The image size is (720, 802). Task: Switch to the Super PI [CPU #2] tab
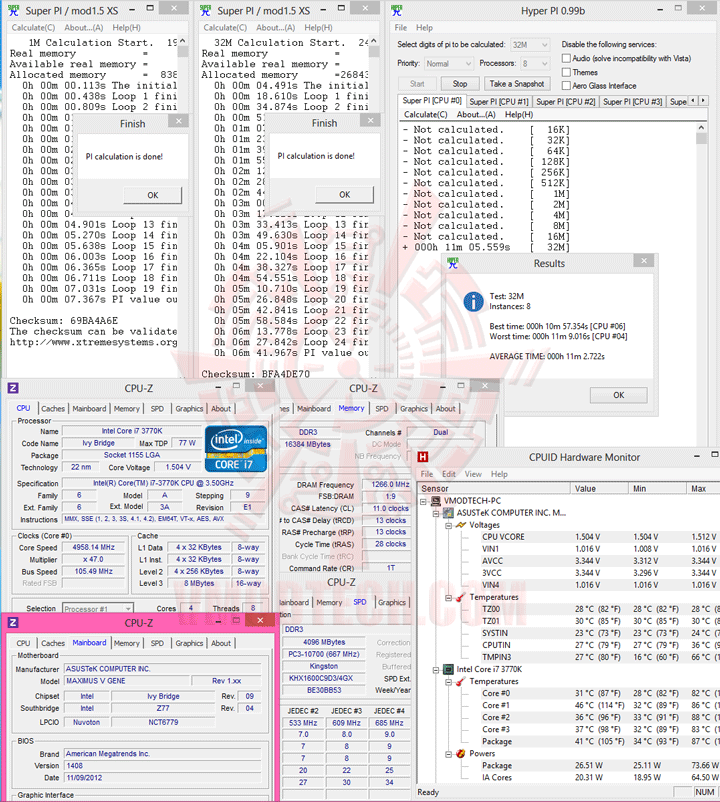pos(566,102)
